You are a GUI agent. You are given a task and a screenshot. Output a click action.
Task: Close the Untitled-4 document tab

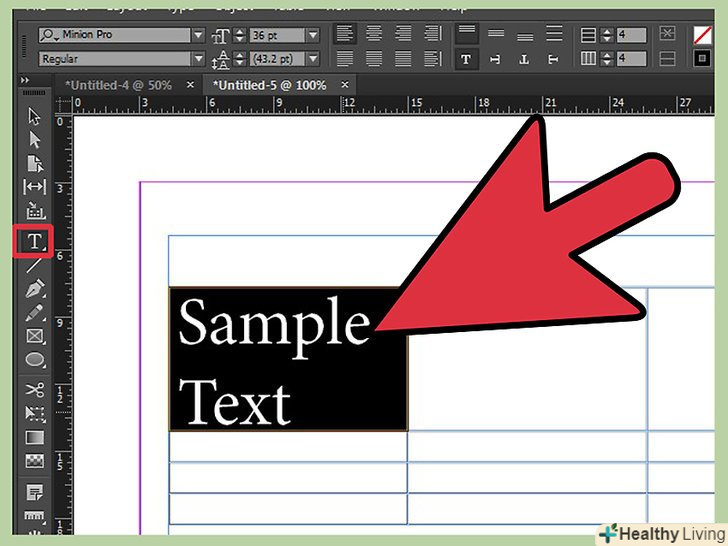pyautogui.click(x=190, y=85)
